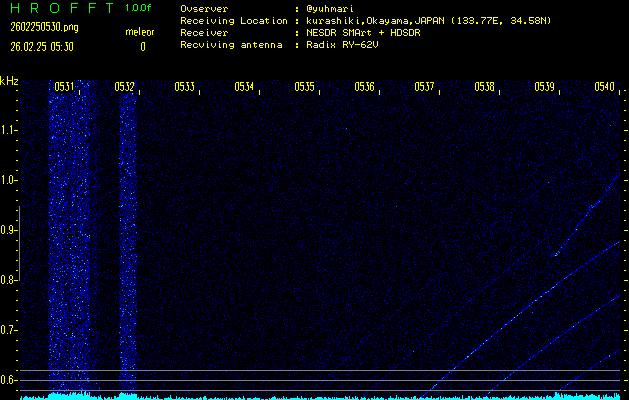Viewport: 629px width, 400px height.
Task: Click the kHz axis unit label
Action: 9,81
